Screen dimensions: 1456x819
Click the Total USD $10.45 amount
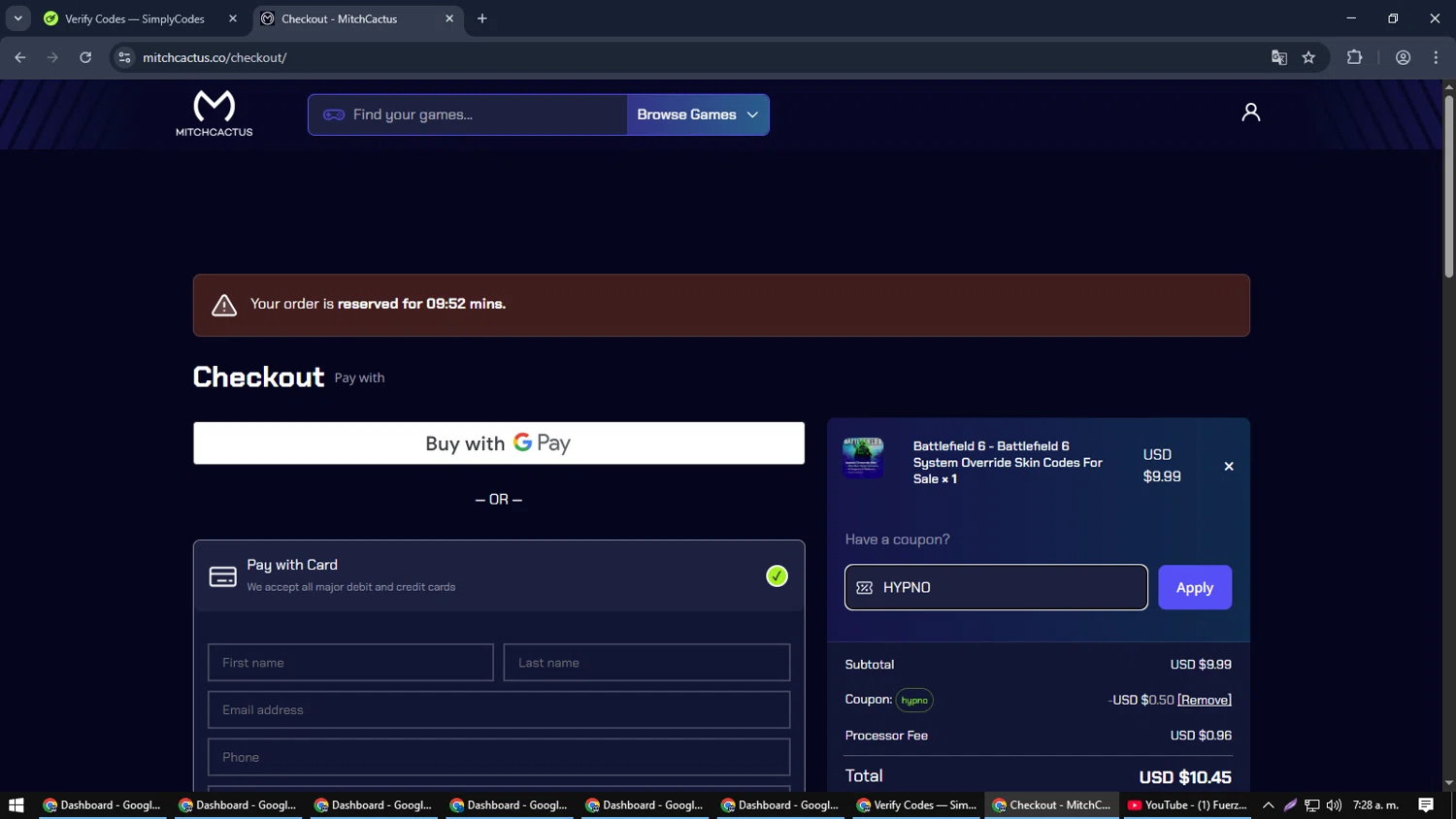tap(1185, 777)
